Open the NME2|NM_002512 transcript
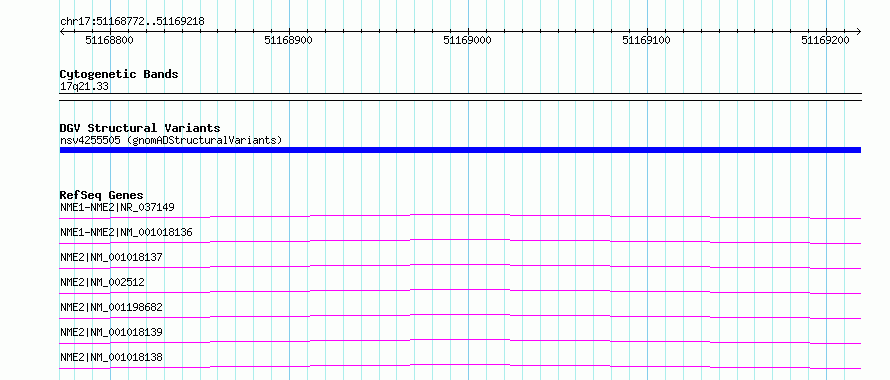 pos(102,282)
